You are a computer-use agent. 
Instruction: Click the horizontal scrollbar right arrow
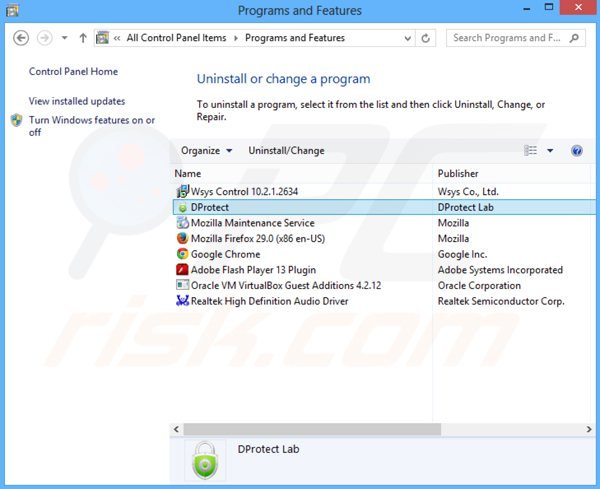click(x=589, y=429)
